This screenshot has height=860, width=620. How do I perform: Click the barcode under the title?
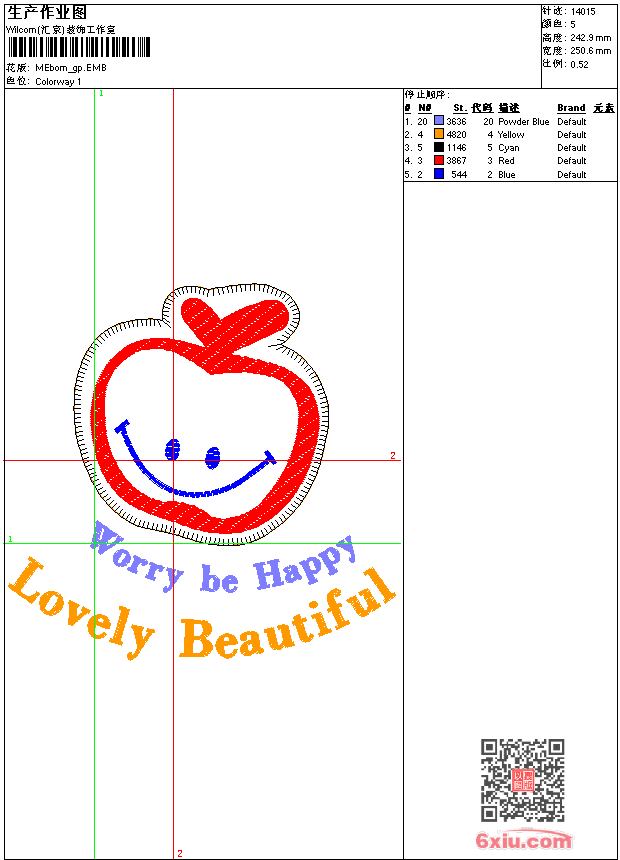[78, 47]
